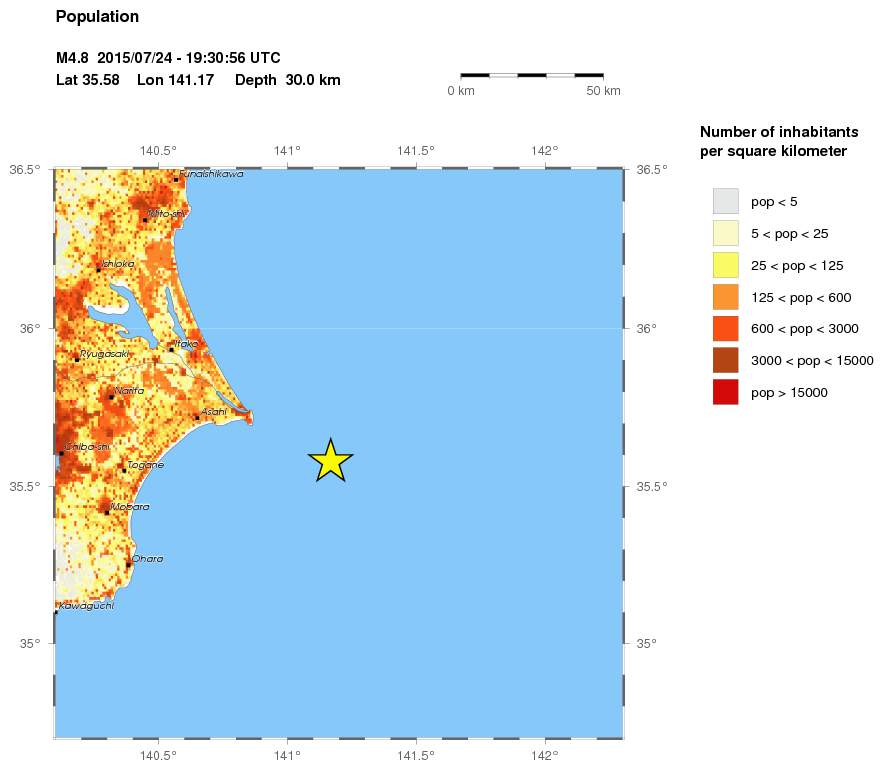Click the Mobara city marker

pyautogui.click(x=107, y=512)
